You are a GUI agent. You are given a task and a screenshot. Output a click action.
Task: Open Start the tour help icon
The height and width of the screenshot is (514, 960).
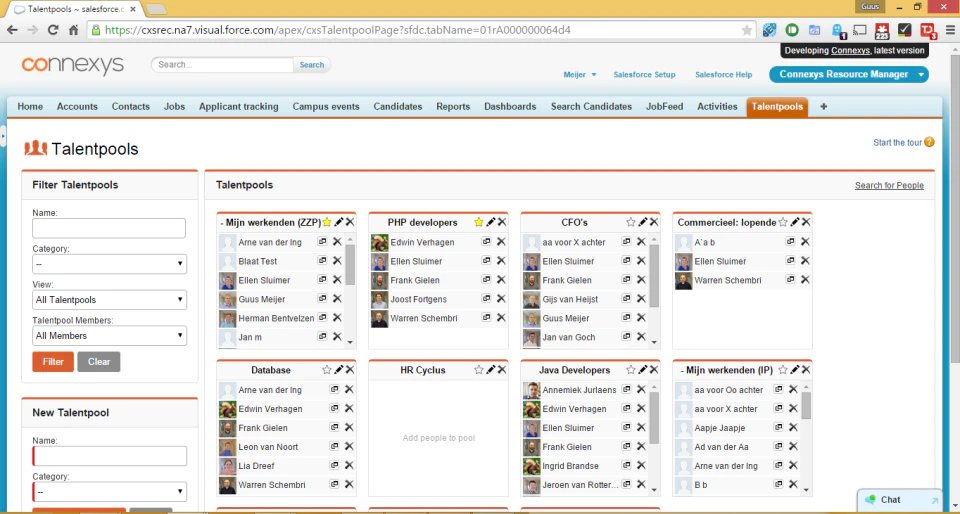pos(929,142)
